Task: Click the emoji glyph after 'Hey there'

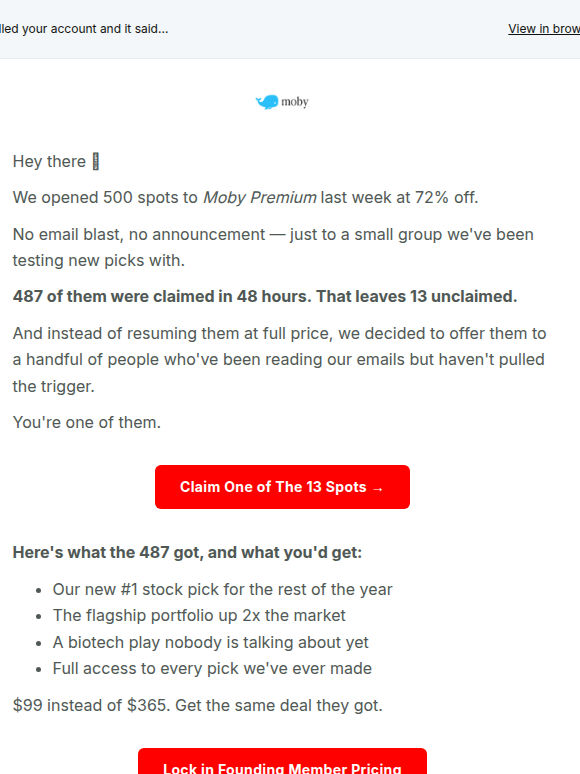Action: (96, 161)
